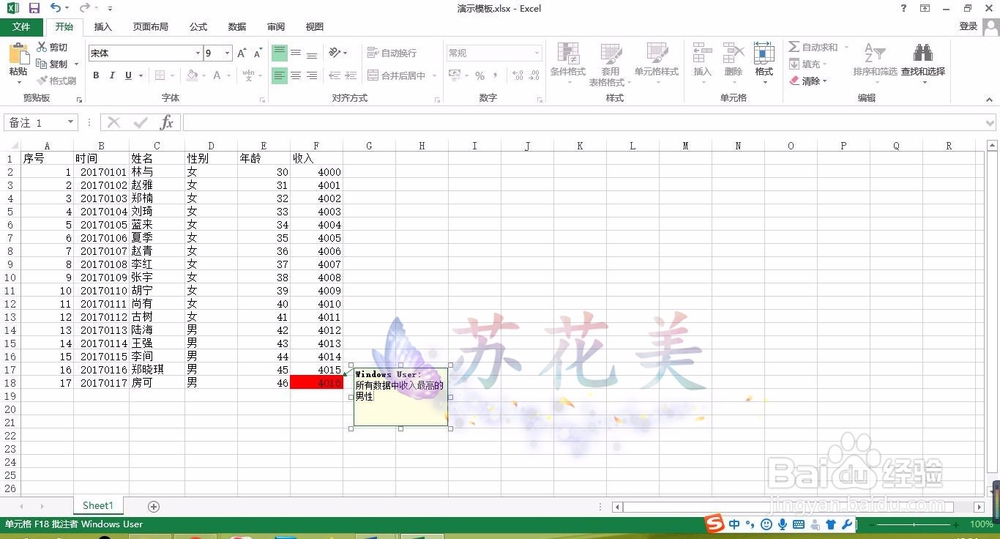
Task: Apply comma style number format
Action: [x=496, y=75]
